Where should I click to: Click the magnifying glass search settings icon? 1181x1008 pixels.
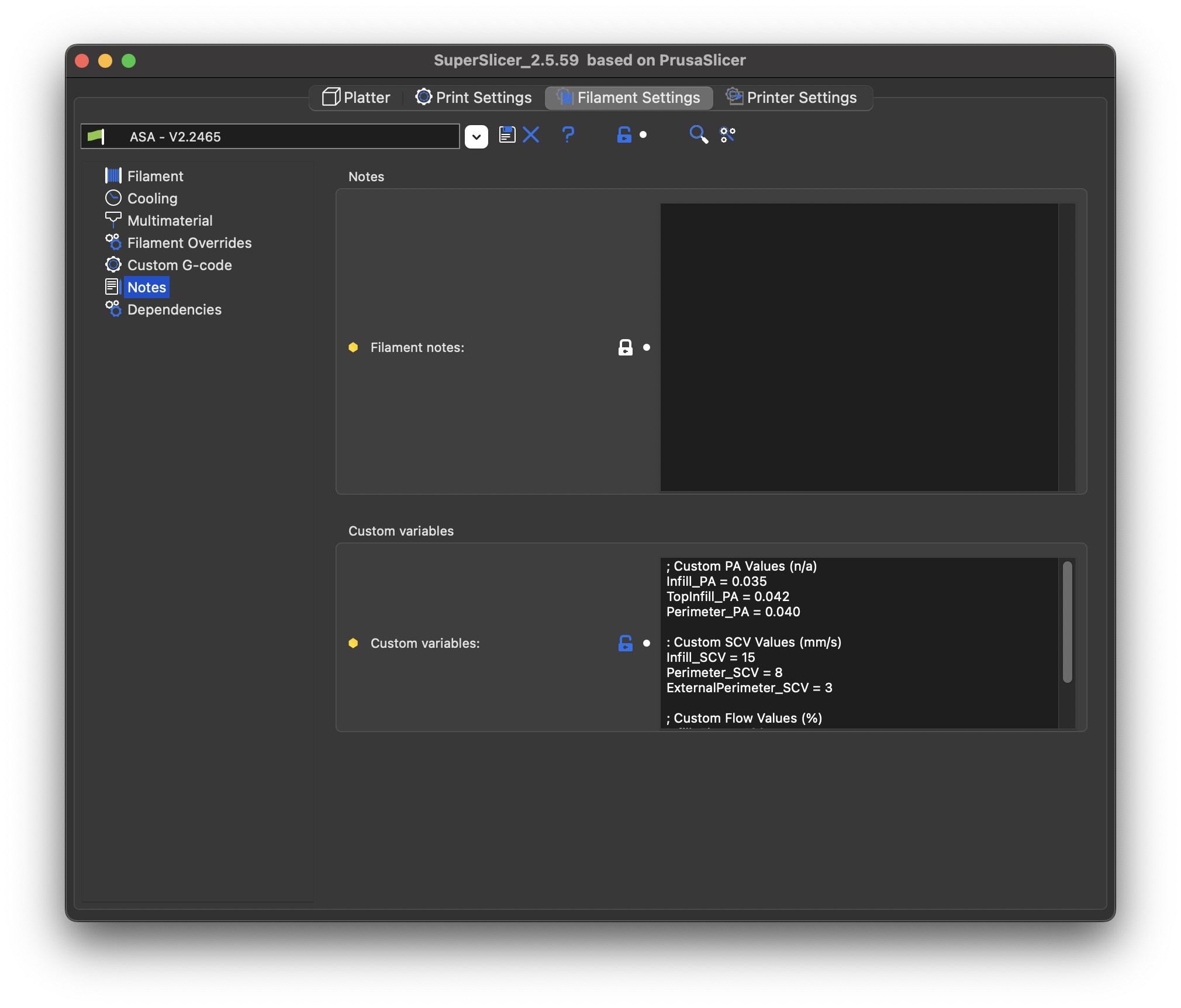pyautogui.click(x=698, y=134)
